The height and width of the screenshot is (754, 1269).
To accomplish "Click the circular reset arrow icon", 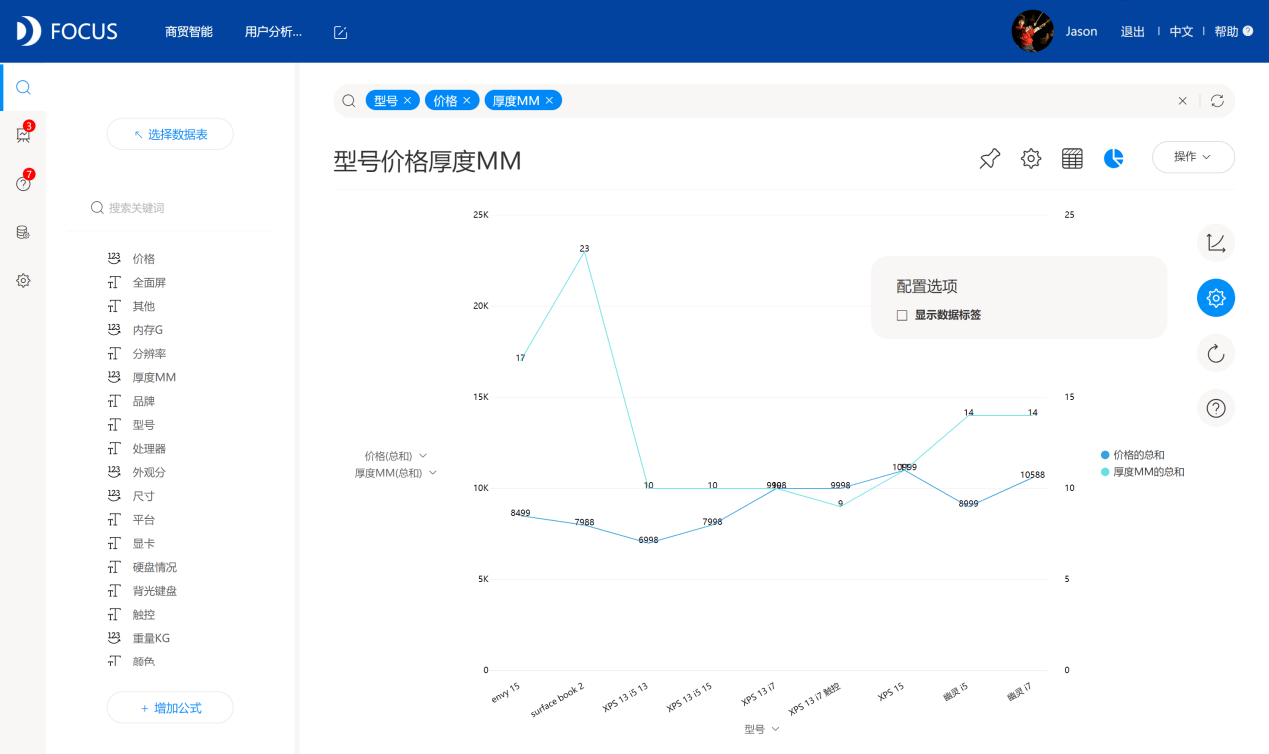I will pyautogui.click(x=1215, y=353).
